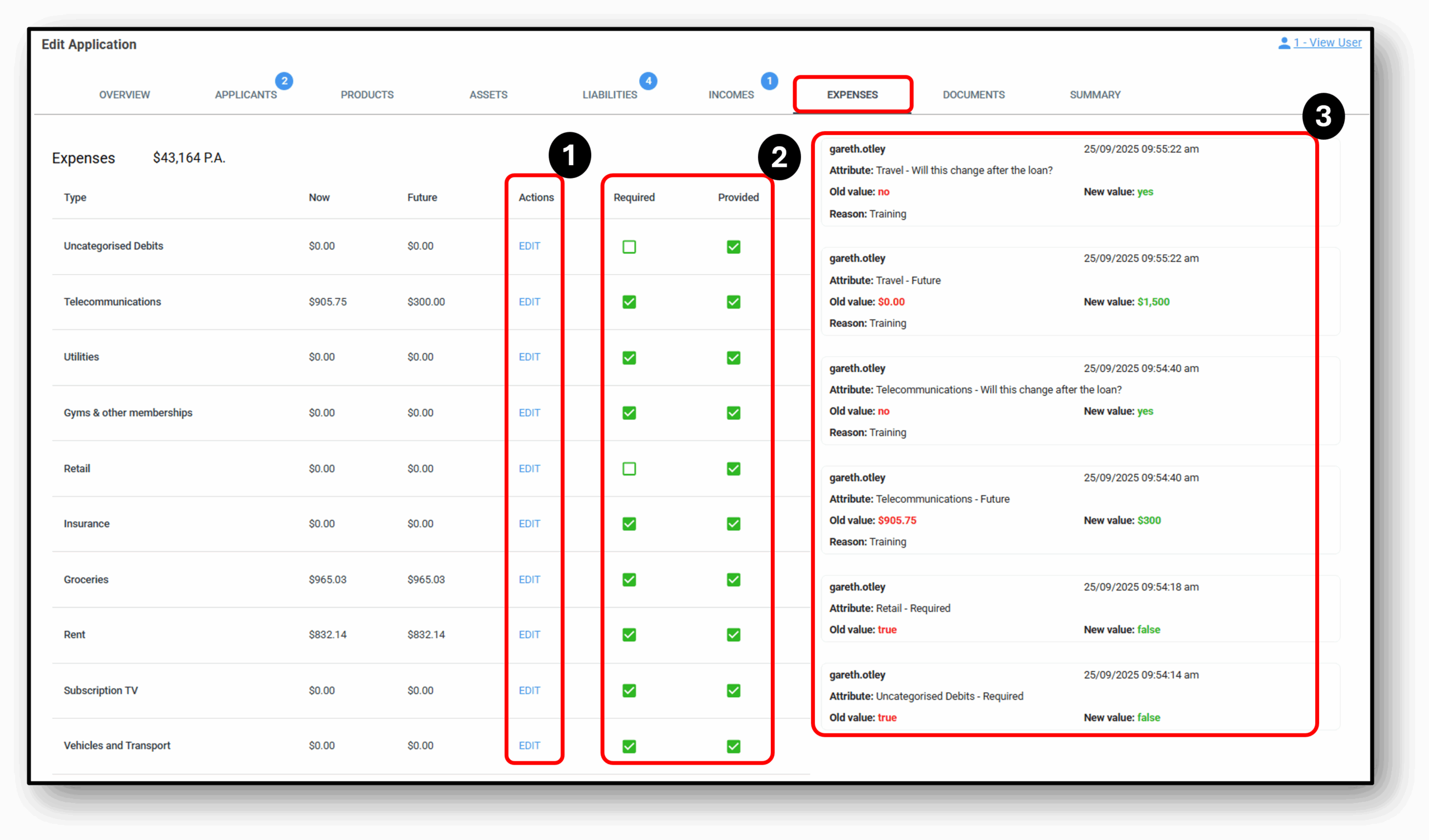Click the Incomes tab count badge
This screenshot has height=840, width=1429.
coord(769,80)
